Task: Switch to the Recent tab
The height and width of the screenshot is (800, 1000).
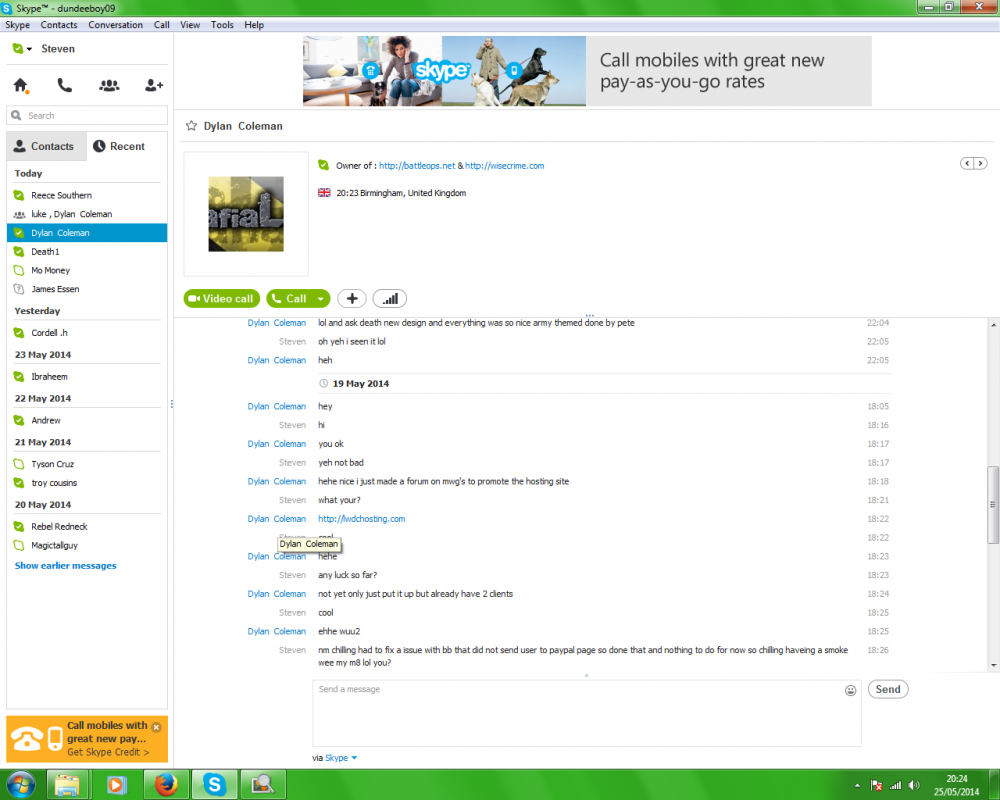Action: tap(119, 146)
